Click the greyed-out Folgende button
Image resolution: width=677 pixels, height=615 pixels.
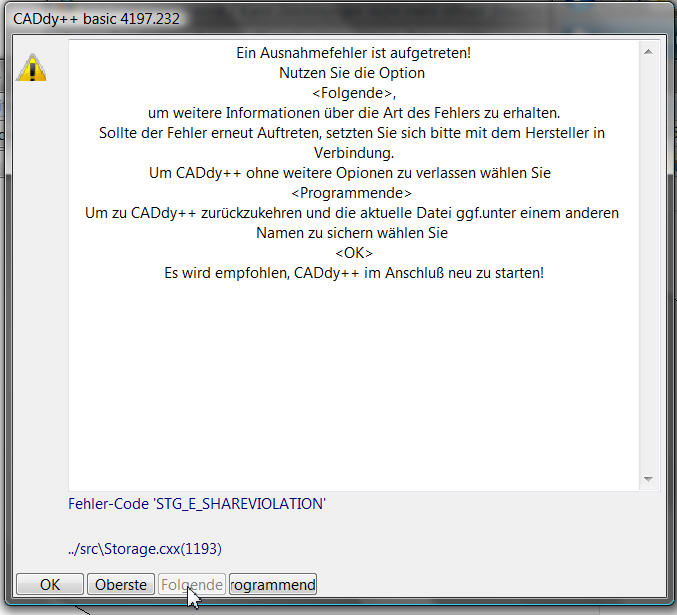tap(192, 584)
